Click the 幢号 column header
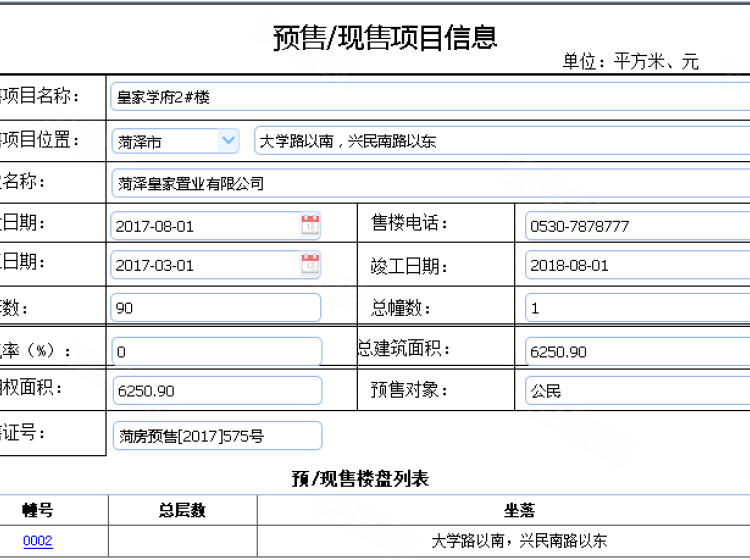The image size is (750, 560). (x=38, y=511)
